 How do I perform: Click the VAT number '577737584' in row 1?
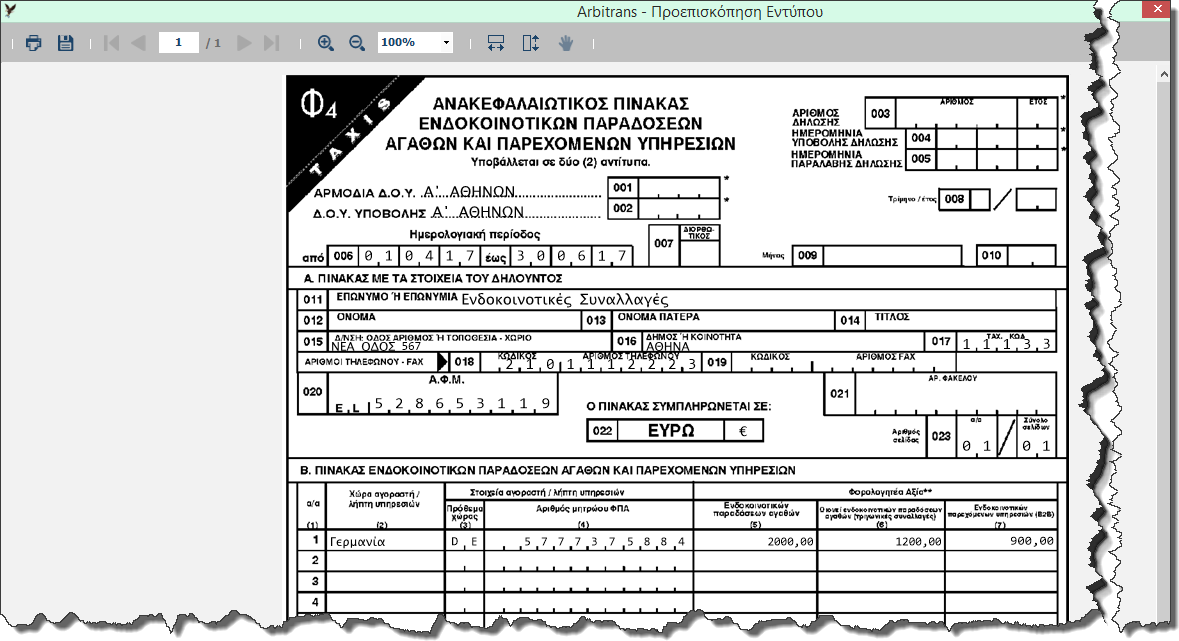[x=604, y=541]
